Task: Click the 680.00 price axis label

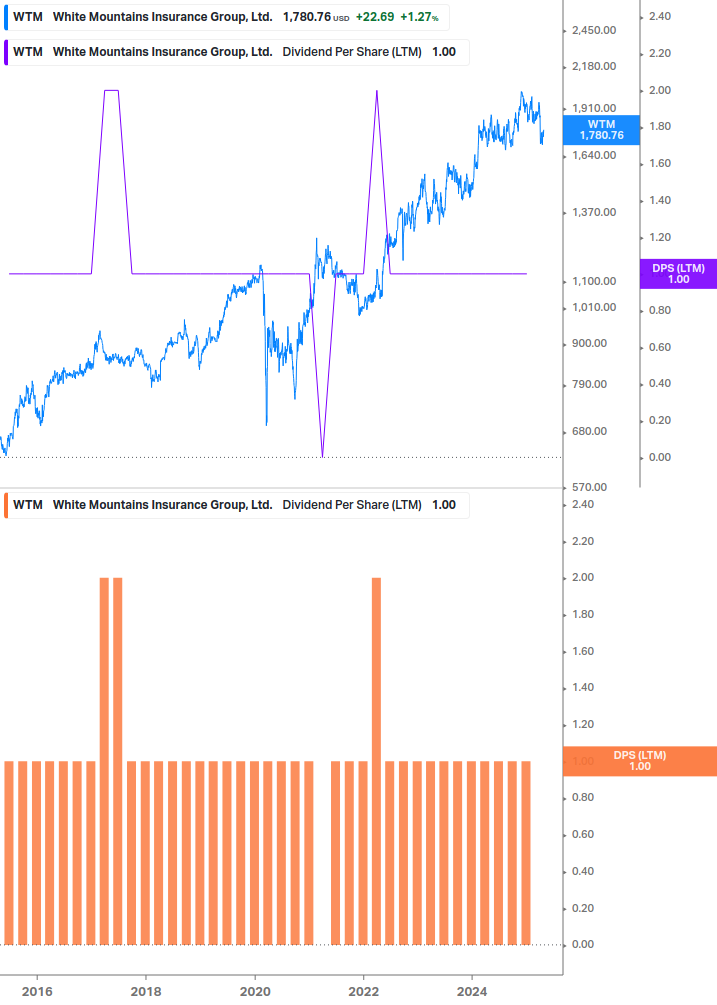Action: click(x=589, y=431)
